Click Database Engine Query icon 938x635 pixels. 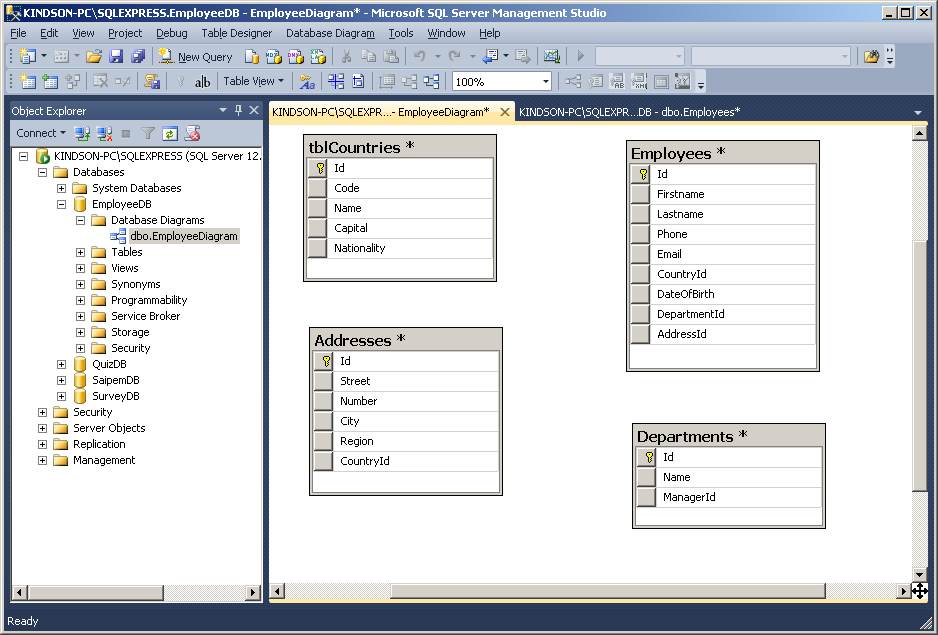(252, 56)
